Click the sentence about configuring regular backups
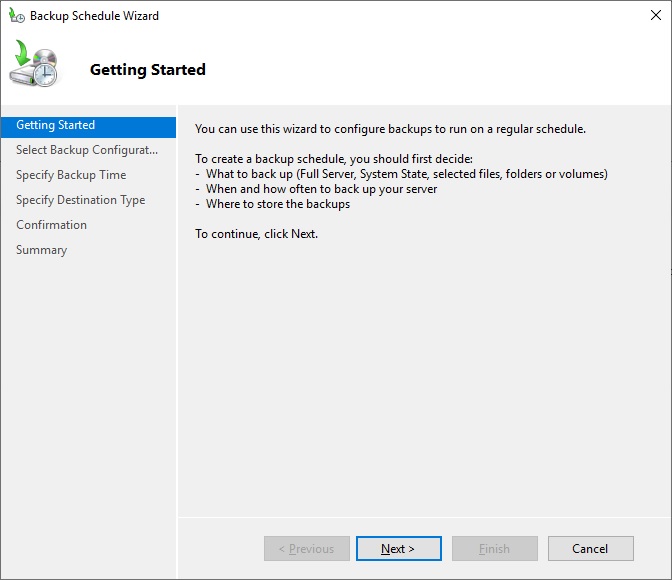This screenshot has height=580, width=672. coord(390,129)
